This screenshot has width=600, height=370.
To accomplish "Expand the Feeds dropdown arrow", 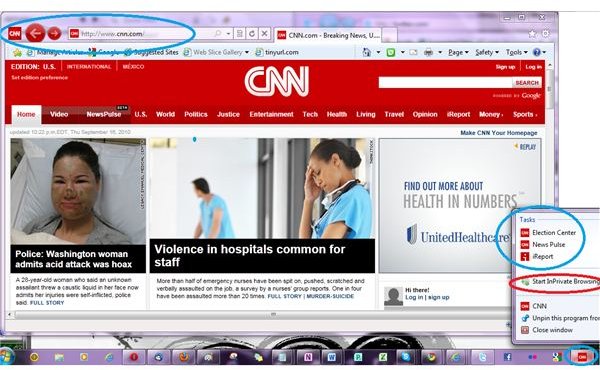I will [403, 52].
